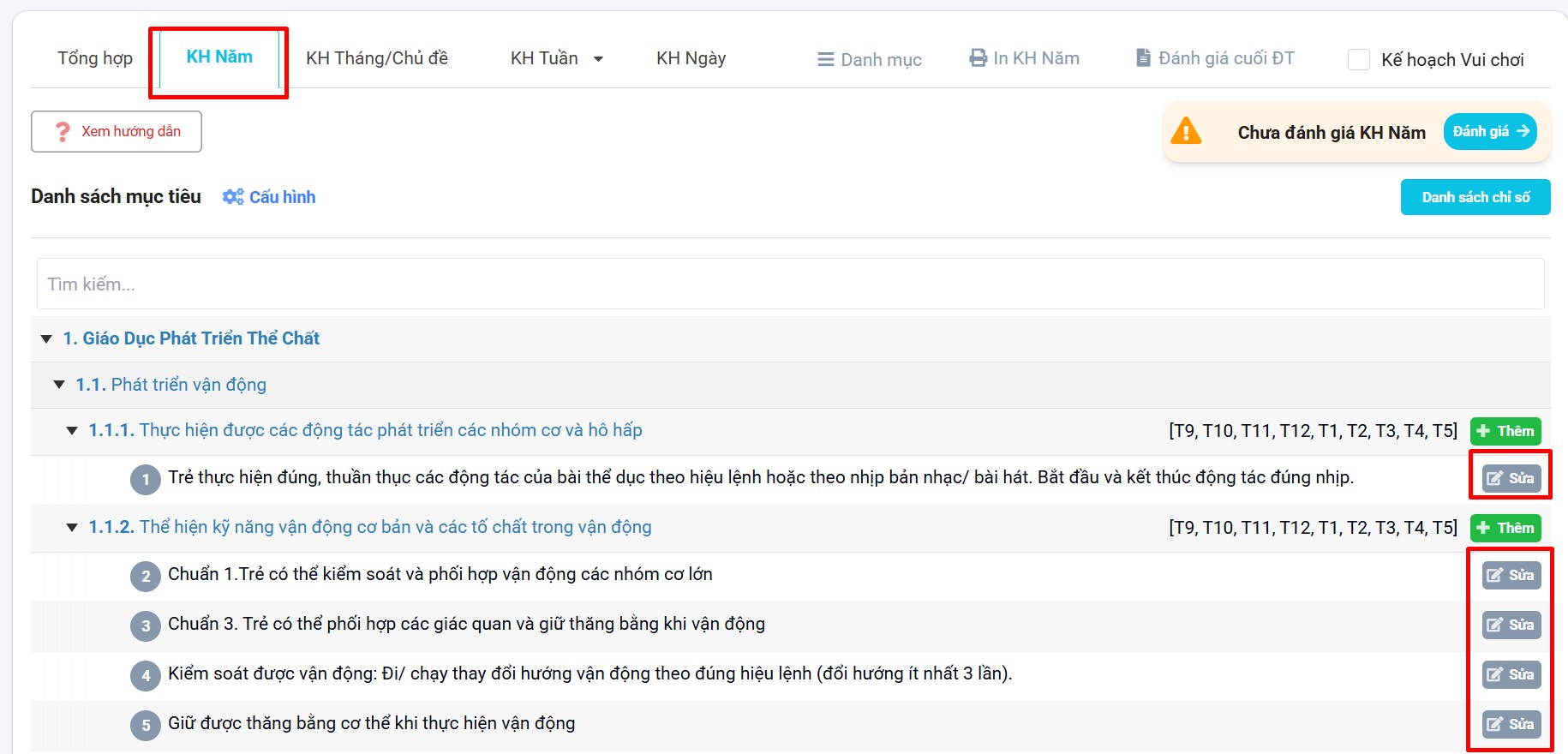Viewport: 1568px width, 754px height.
Task: Click the Đánh giá arrow button
Action: pyautogui.click(x=1490, y=132)
